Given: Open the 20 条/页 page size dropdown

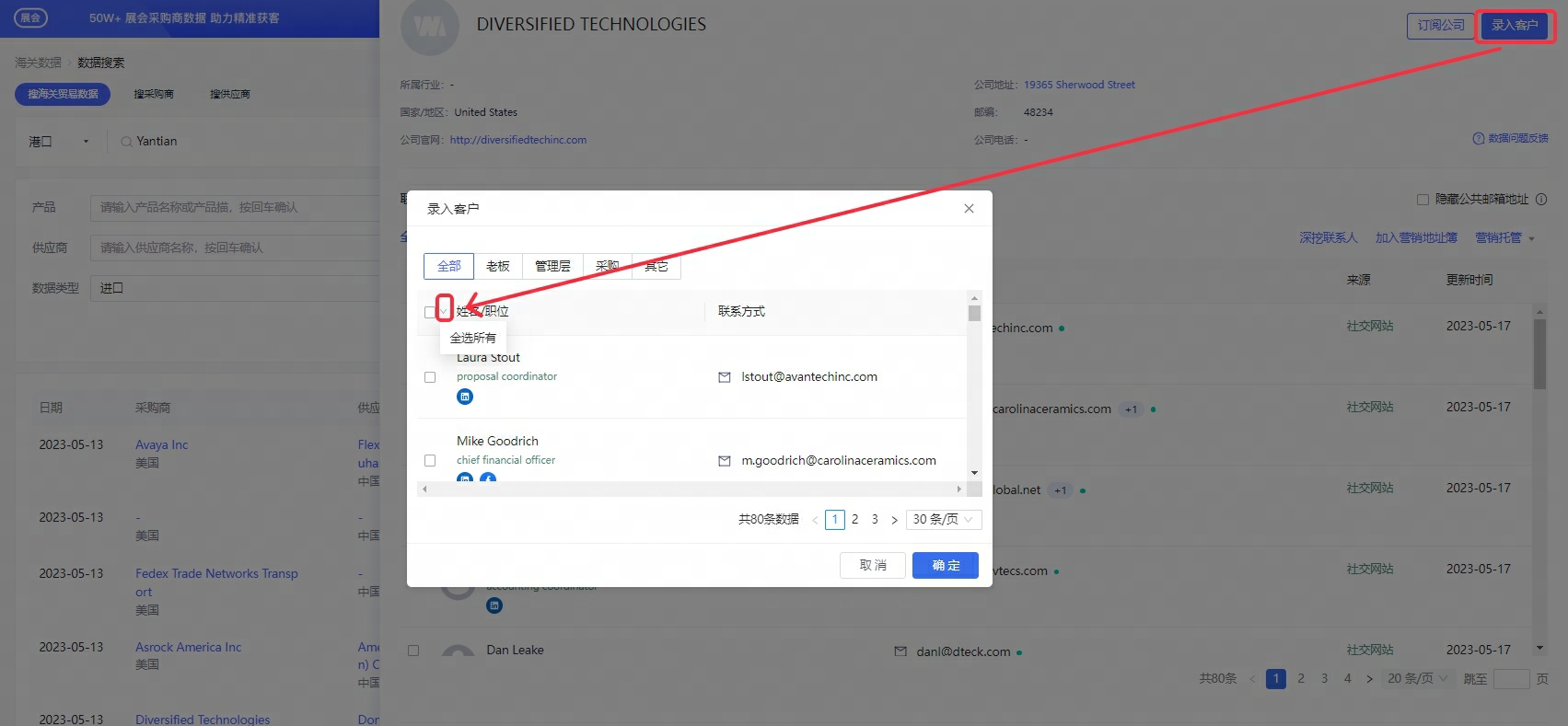Looking at the screenshot, I should coord(1418,679).
